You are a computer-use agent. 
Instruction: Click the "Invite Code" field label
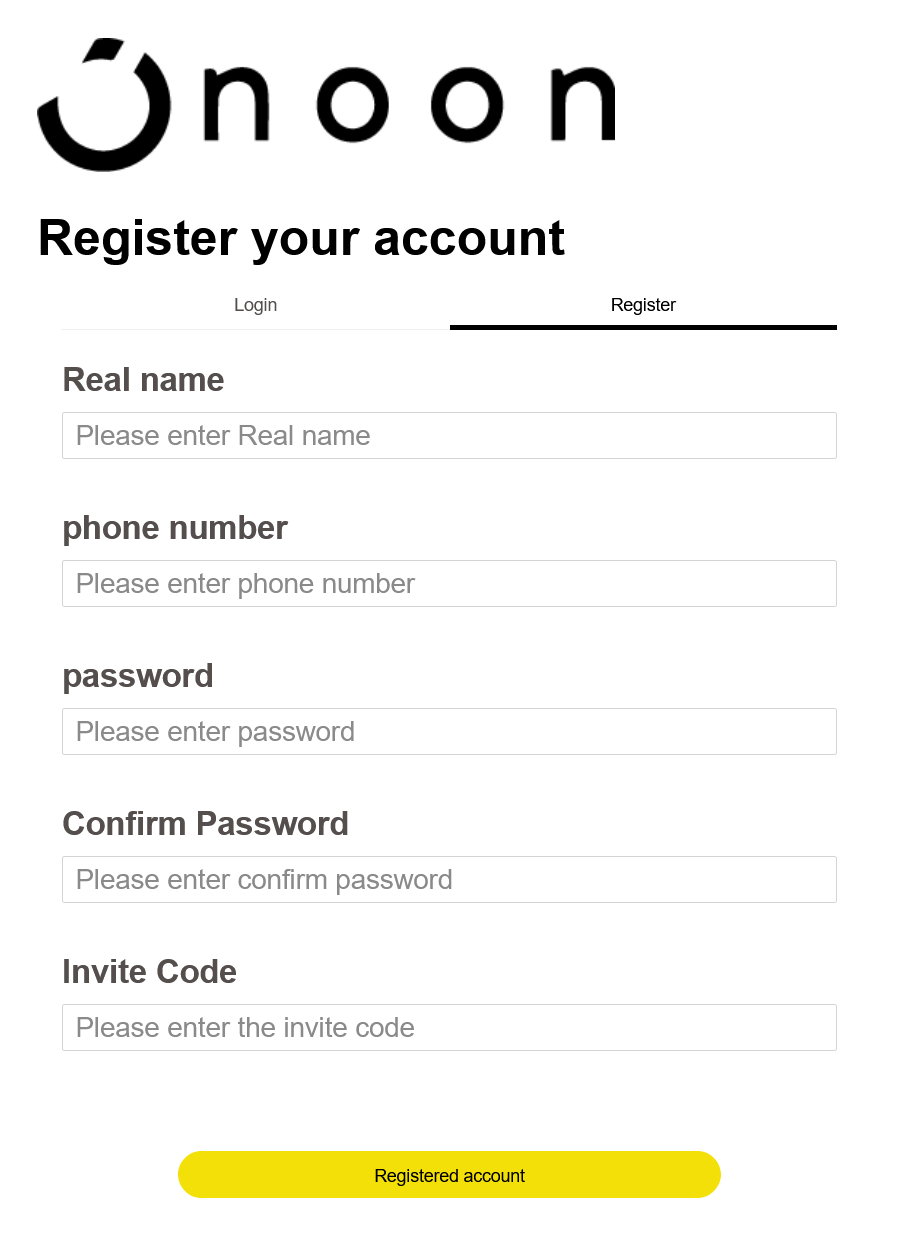click(149, 972)
